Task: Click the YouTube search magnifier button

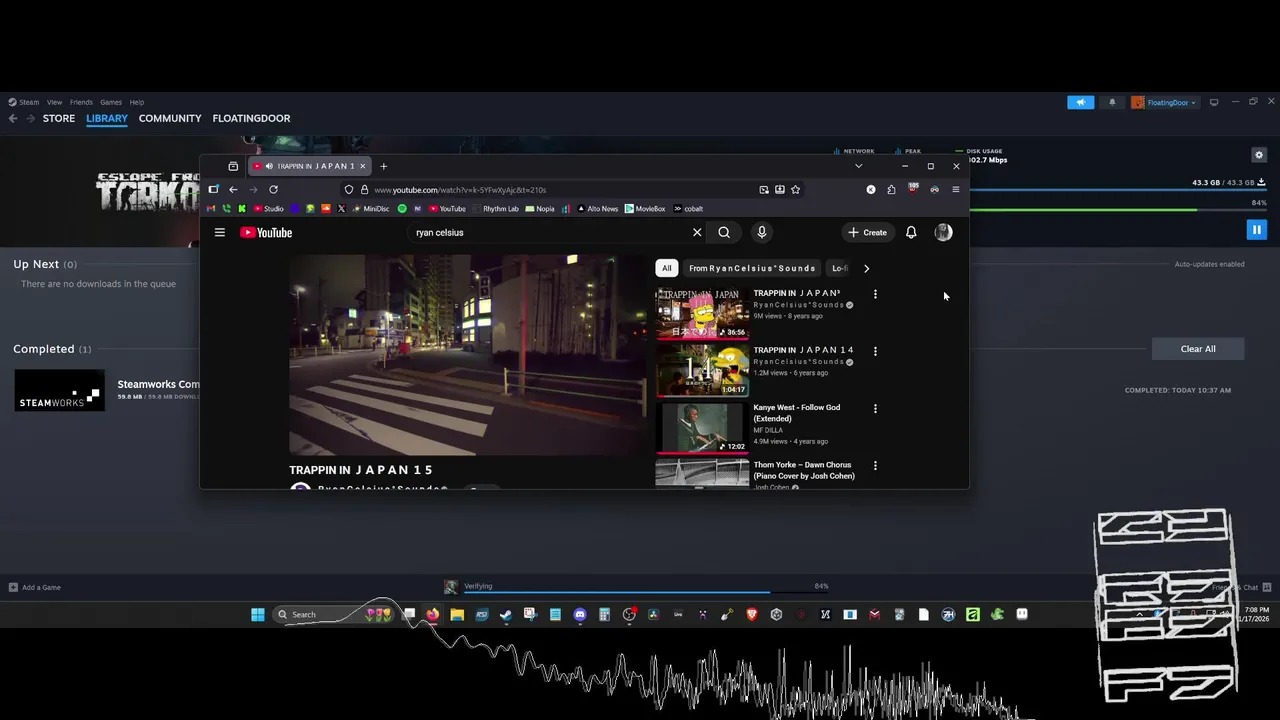Action: coord(724,232)
